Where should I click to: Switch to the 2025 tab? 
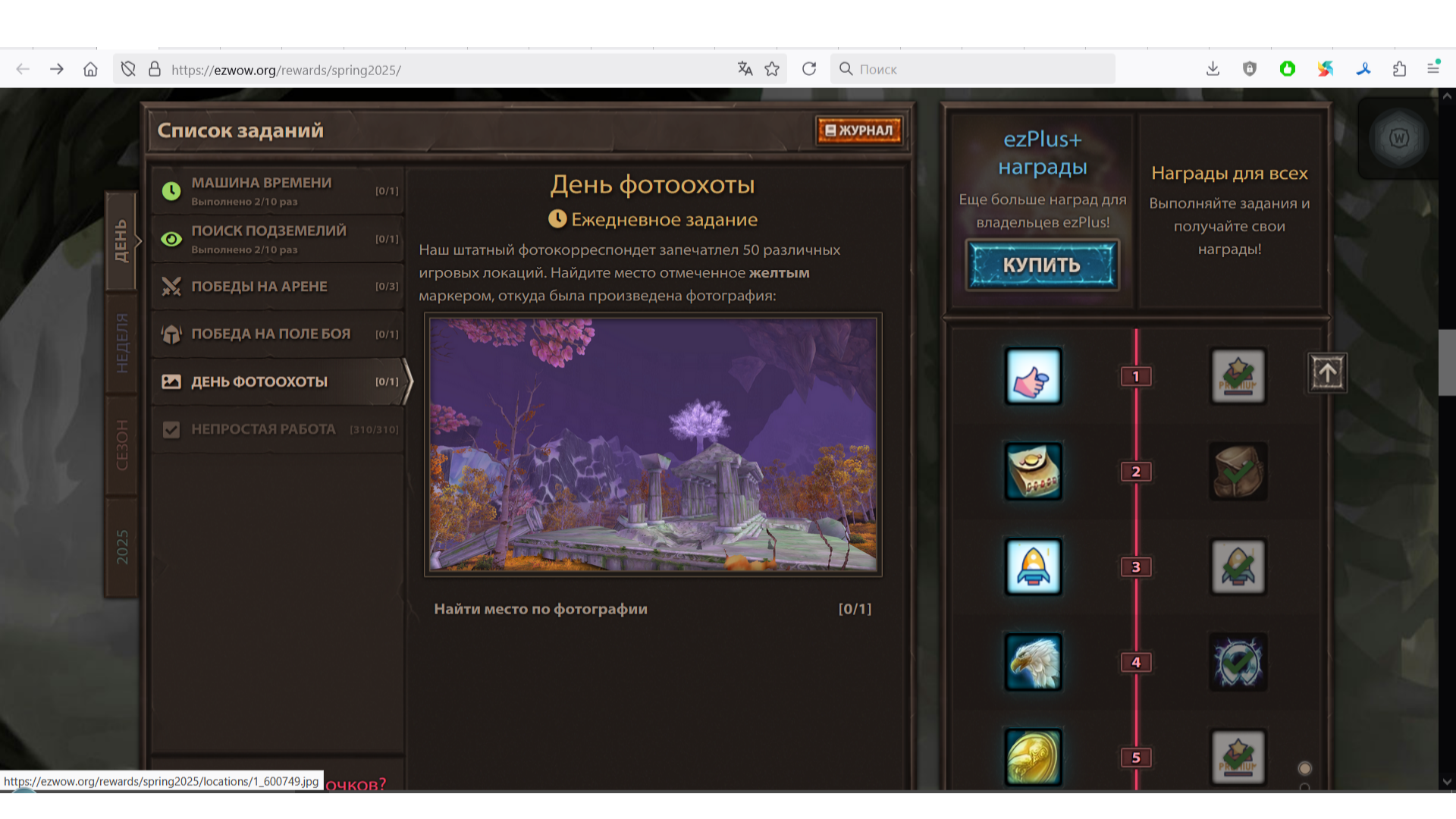click(x=121, y=547)
